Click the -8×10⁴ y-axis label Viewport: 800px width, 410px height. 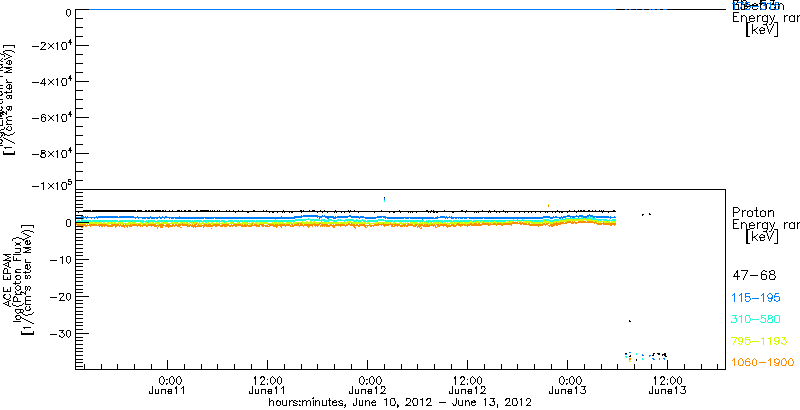(x=51, y=154)
